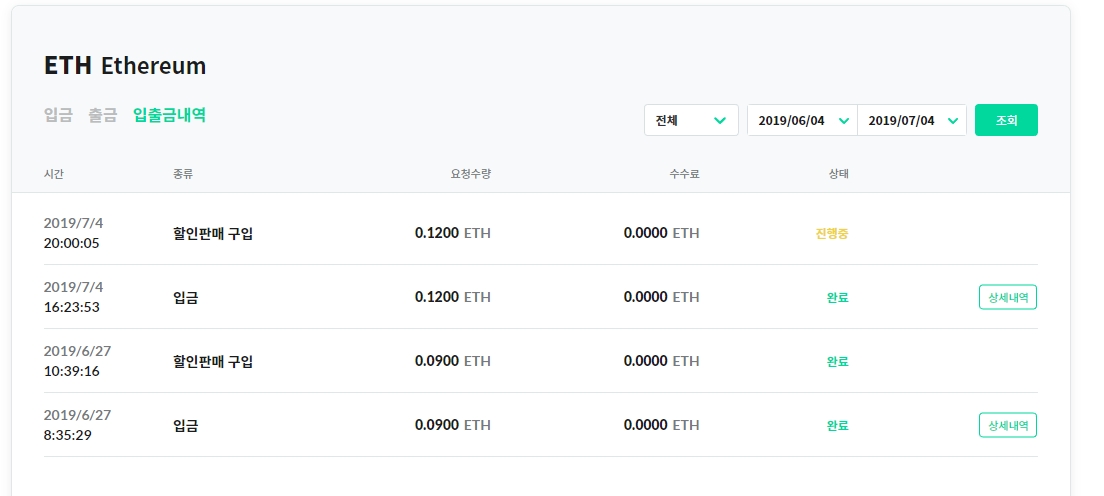Click the 입금 entry at 16:23:53

point(185,297)
